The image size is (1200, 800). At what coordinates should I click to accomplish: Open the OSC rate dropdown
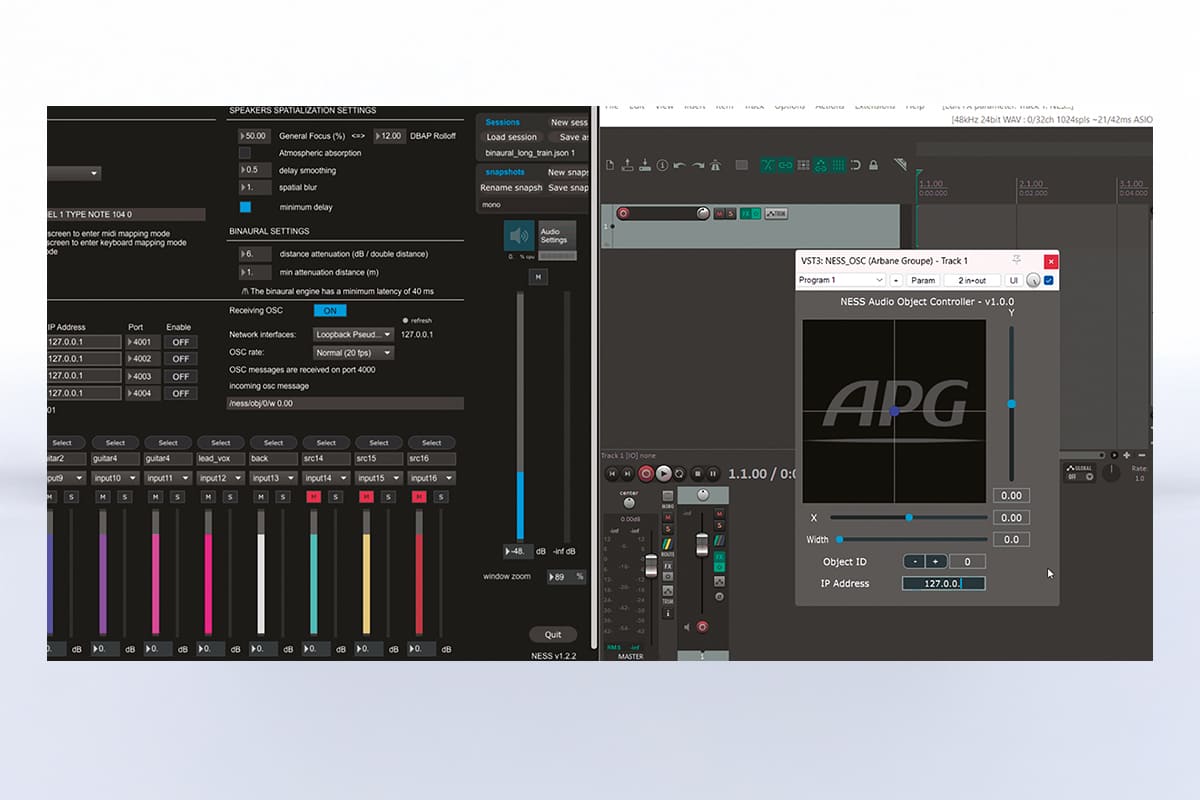(x=353, y=353)
